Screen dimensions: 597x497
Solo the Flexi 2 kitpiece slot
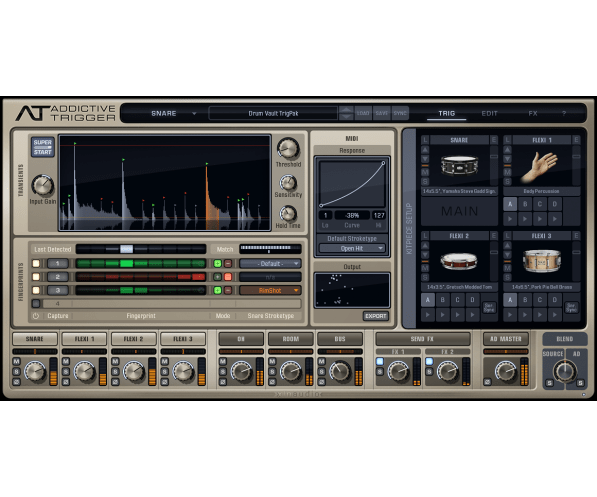(425, 277)
